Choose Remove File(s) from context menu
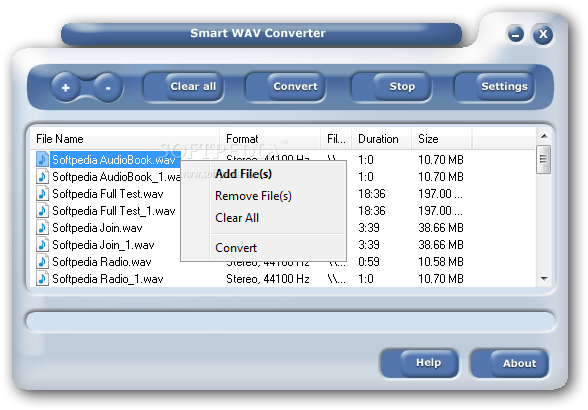Image resolution: width=588 pixels, height=410 pixels. pos(263,196)
